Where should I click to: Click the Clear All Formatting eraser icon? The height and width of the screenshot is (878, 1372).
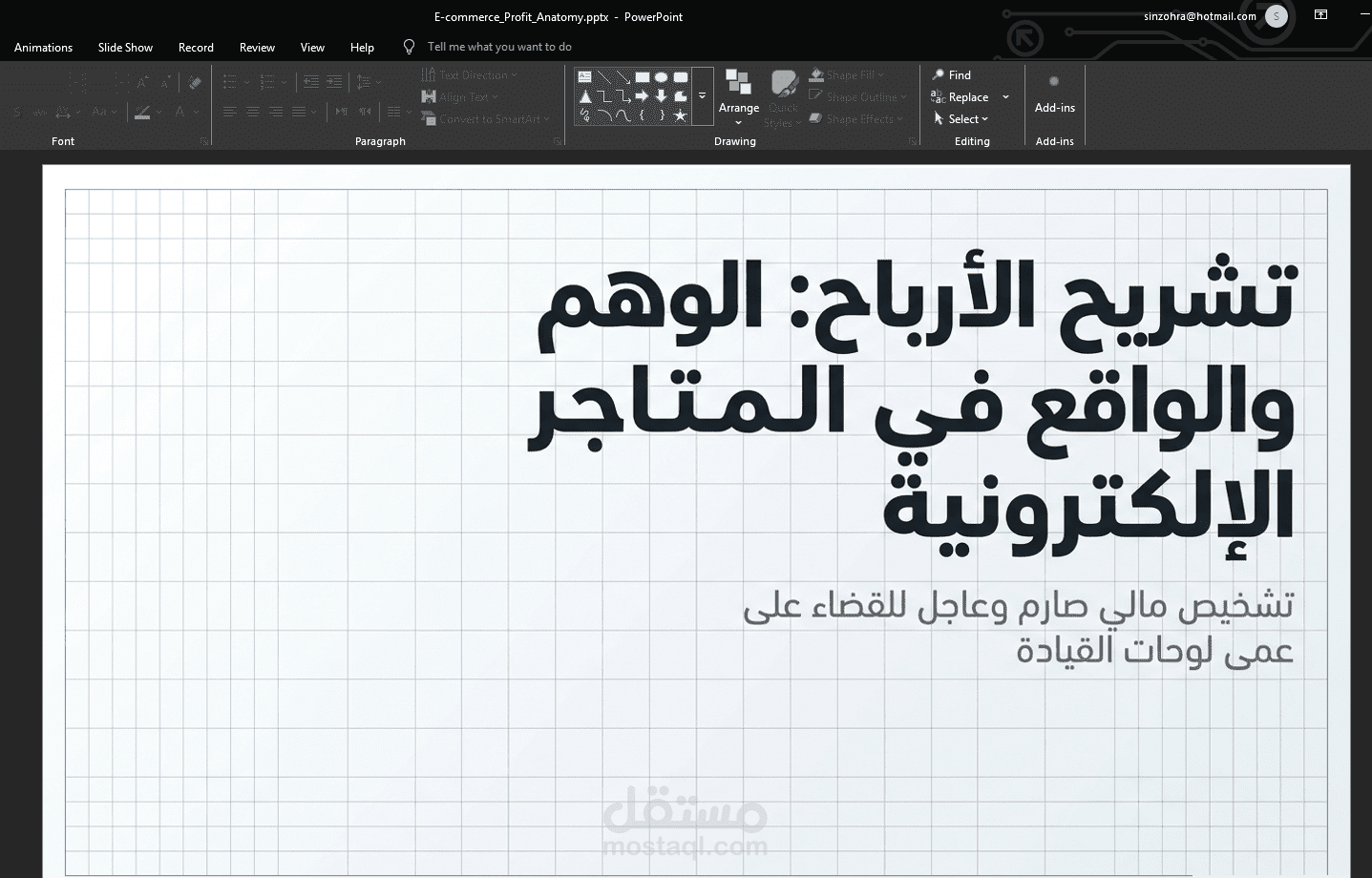click(x=195, y=83)
